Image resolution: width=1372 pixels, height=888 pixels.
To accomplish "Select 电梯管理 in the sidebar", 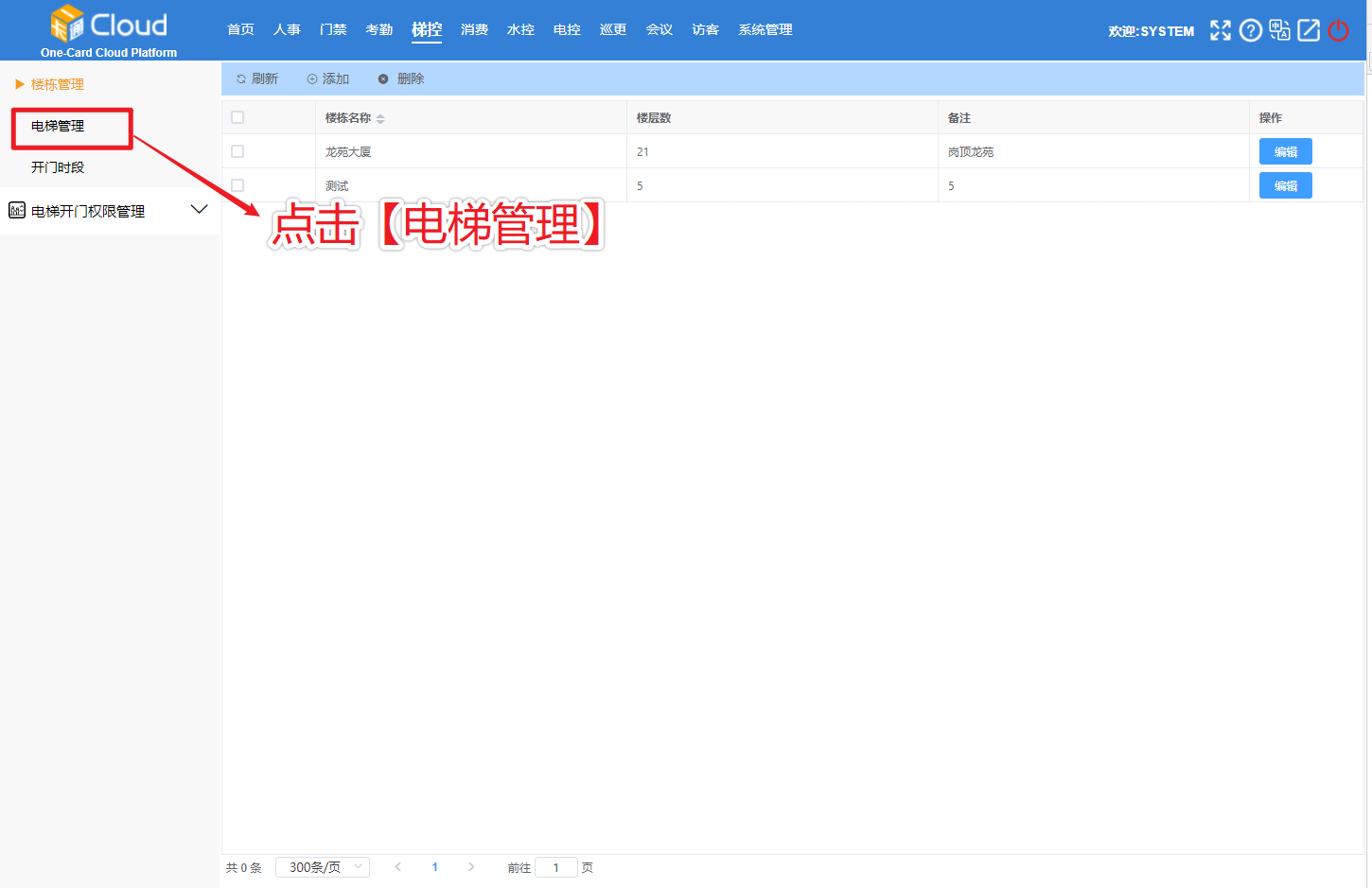I will click(58, 127).
